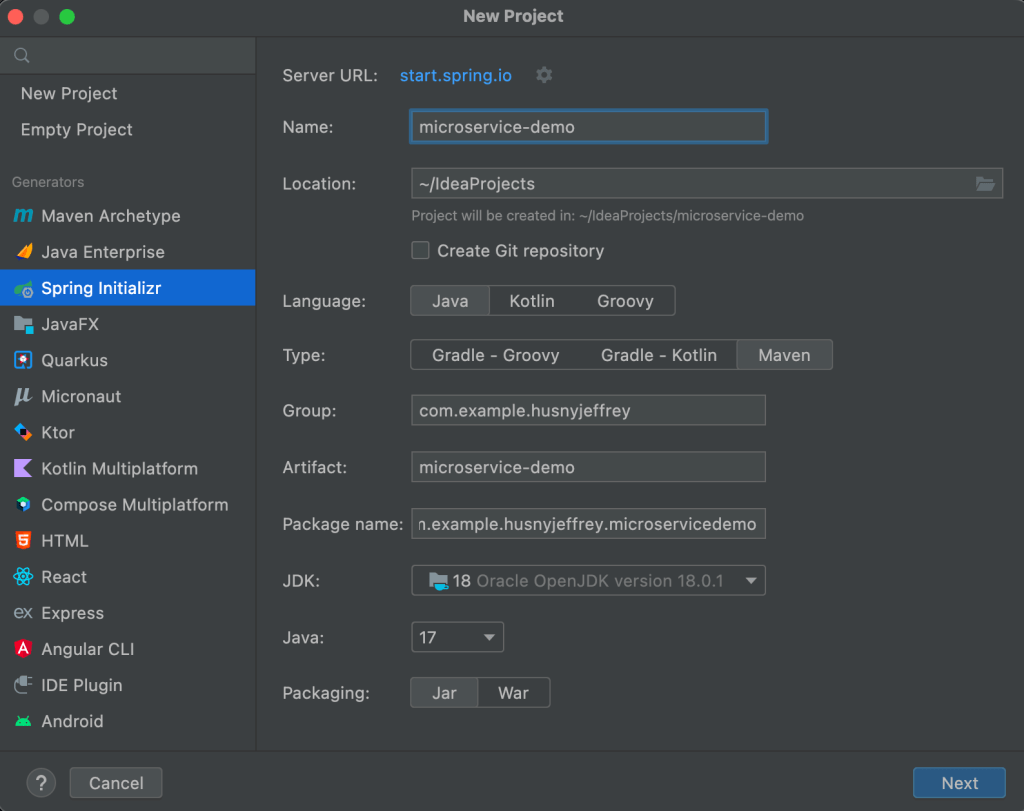Viewport: 1024px width, 811px height.
Task: Select the Maven Archetype generator icon
Action: tap(24, 215)
